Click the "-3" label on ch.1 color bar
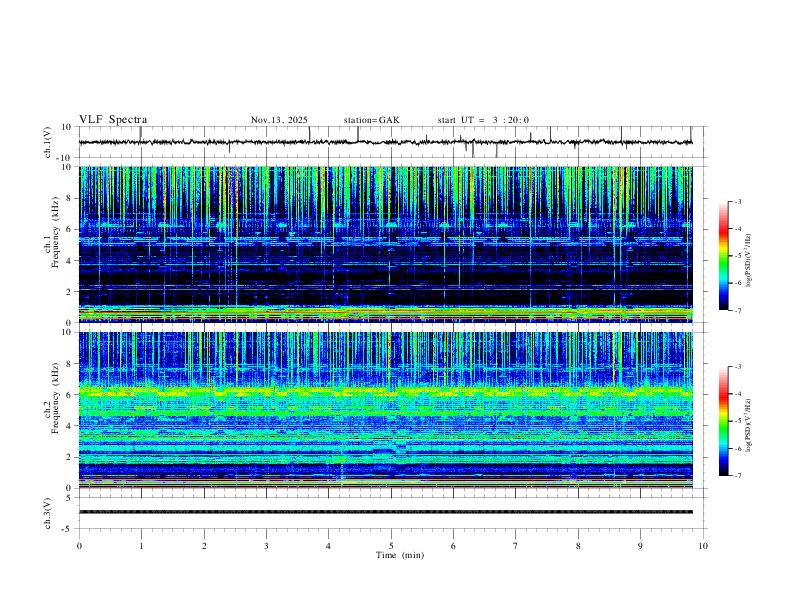This screenshot has height=612, width=792. [x=737, y=201]
